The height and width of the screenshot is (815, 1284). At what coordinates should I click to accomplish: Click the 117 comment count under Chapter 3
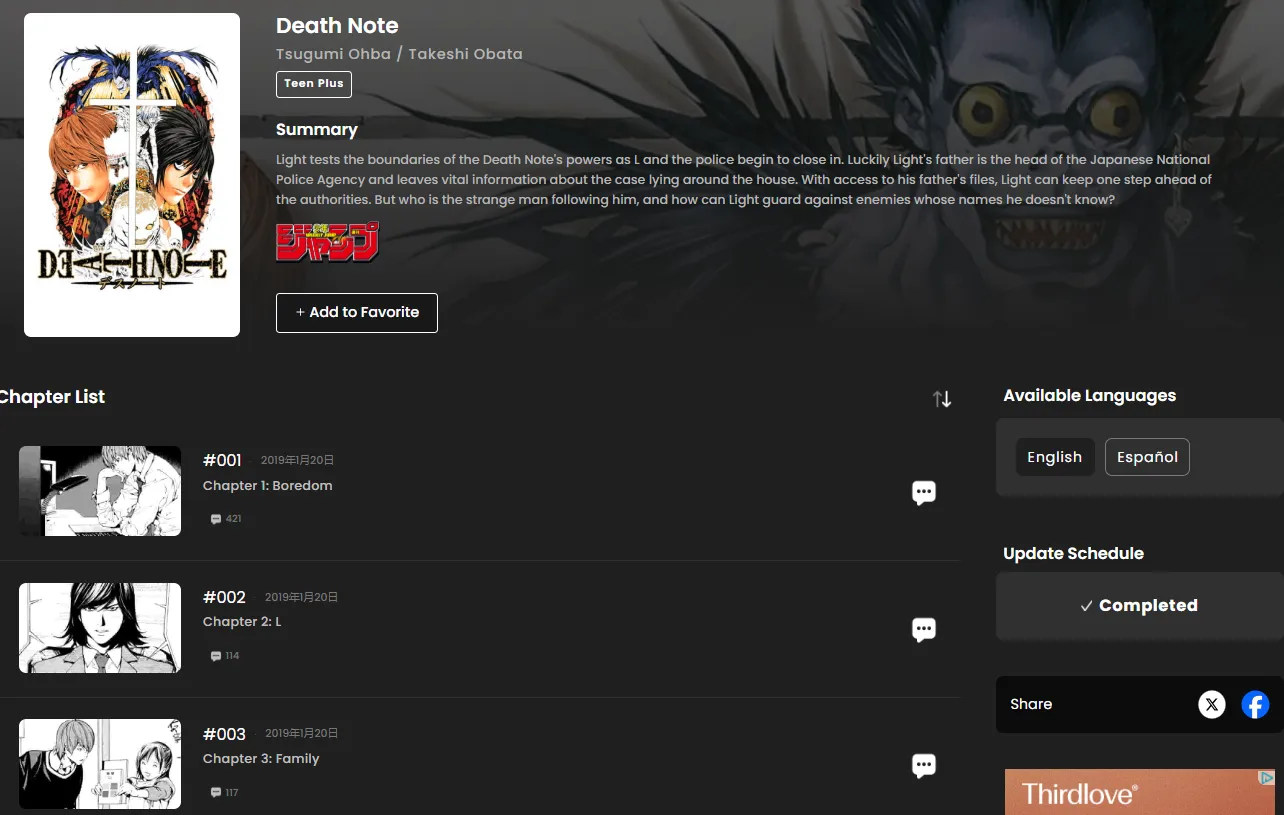(226, 793)
